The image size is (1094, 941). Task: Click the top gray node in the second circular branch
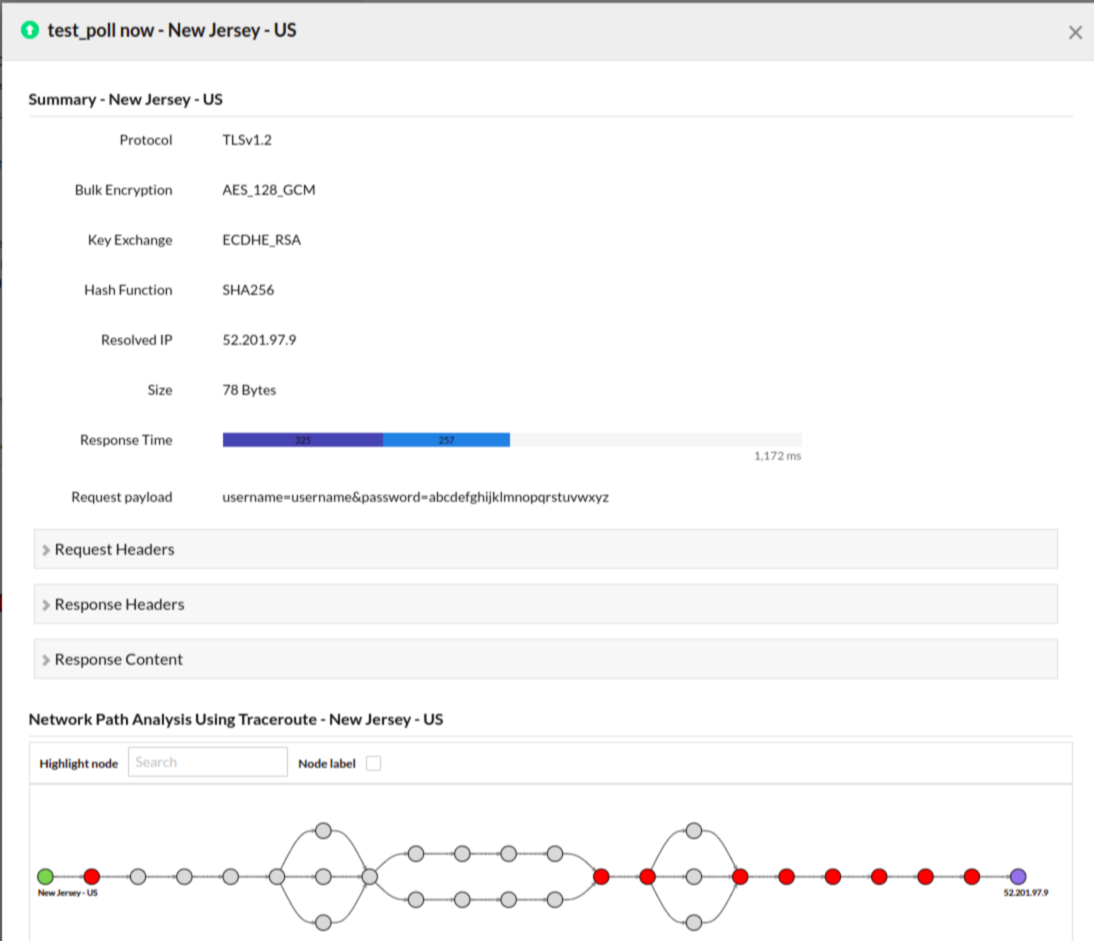click(693, 829)
